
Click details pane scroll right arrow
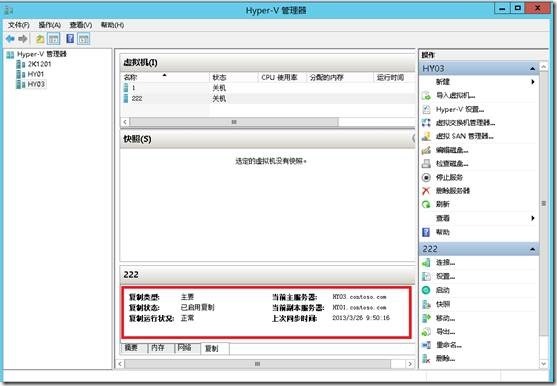pyautogui.click(x=410, y=364)
